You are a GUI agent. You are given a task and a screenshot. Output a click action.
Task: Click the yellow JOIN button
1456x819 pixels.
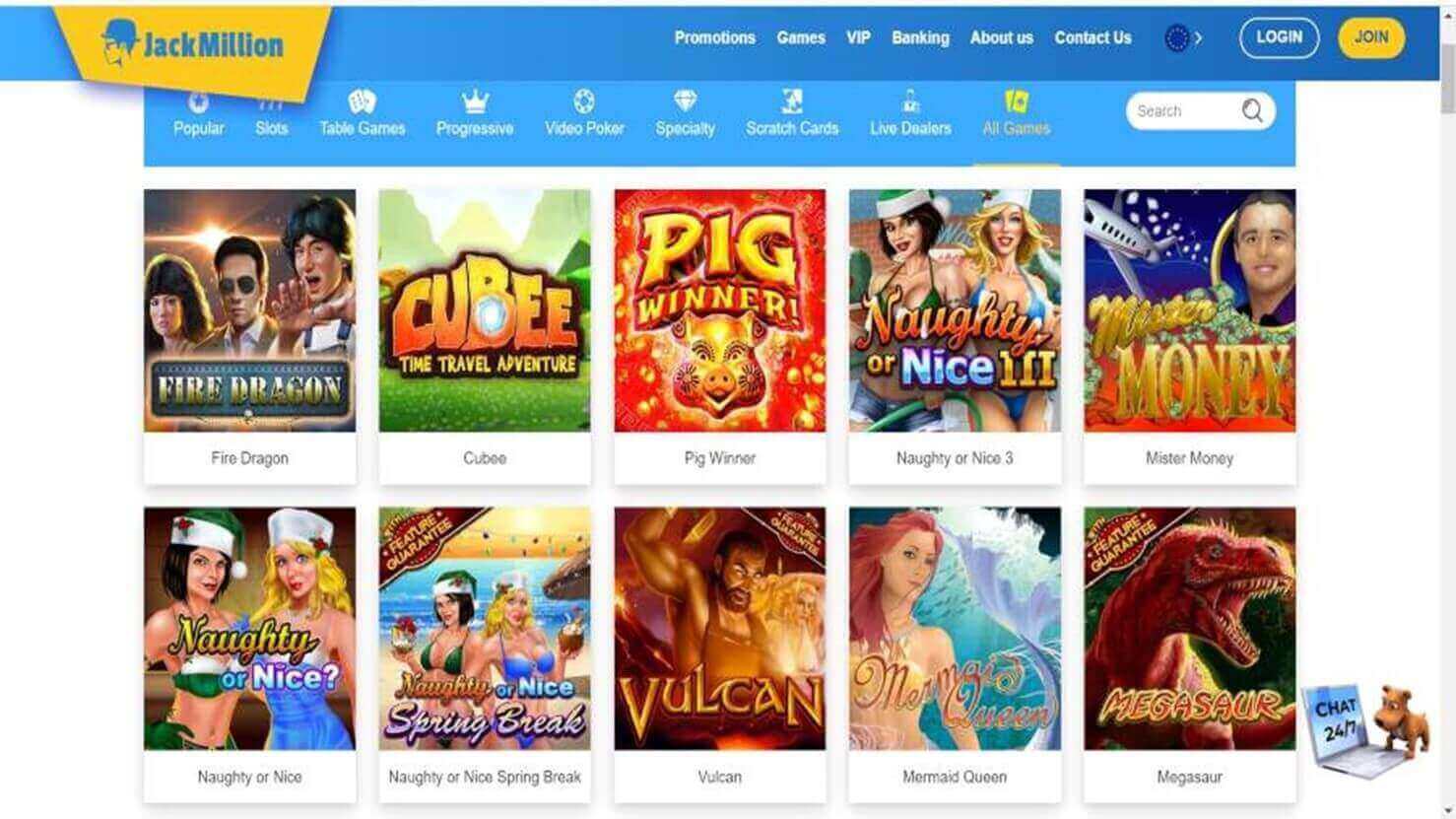1371,37
